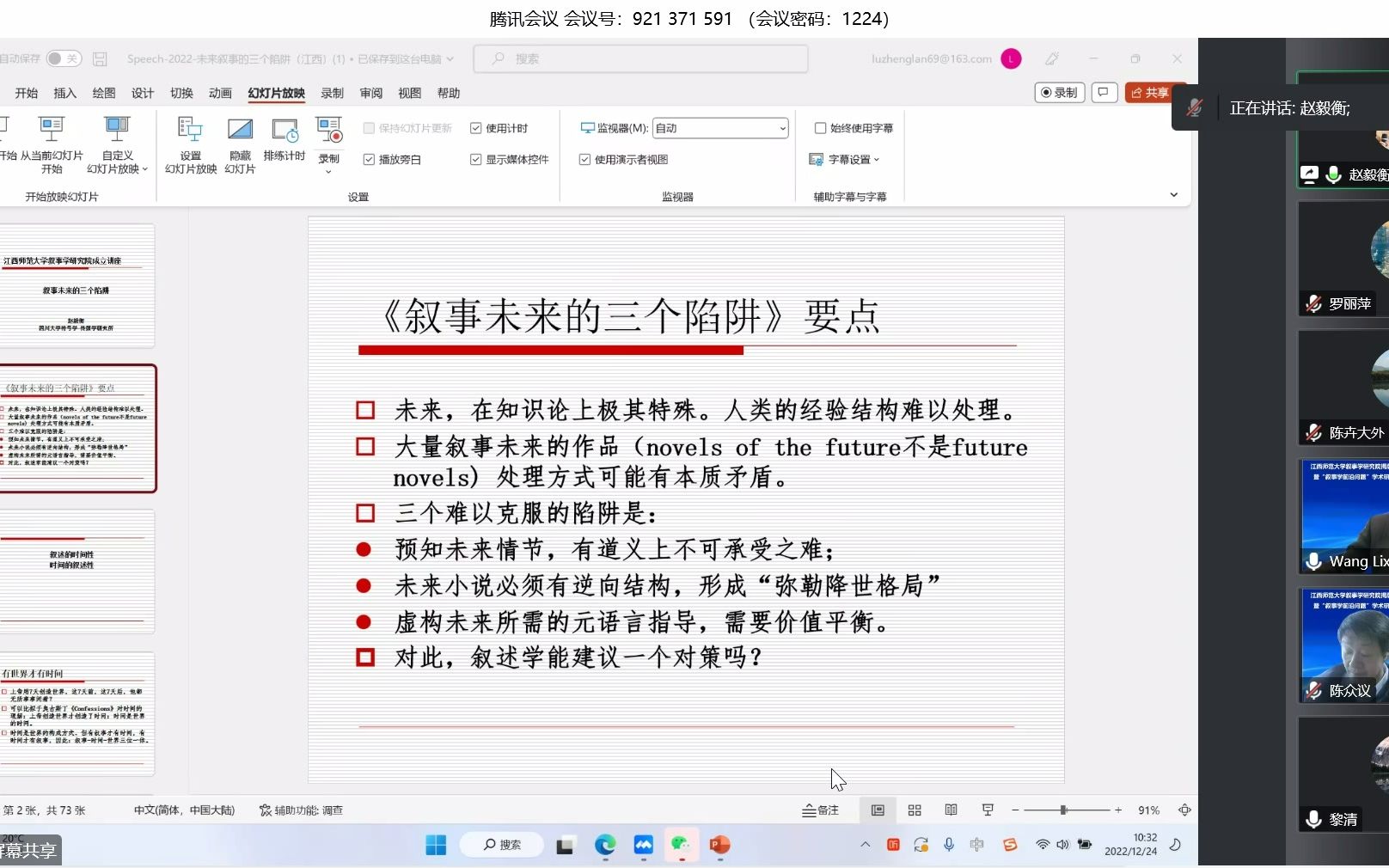Open the Review tab (审阅)
Screen dimensions: 1389x868
[370, 93]
